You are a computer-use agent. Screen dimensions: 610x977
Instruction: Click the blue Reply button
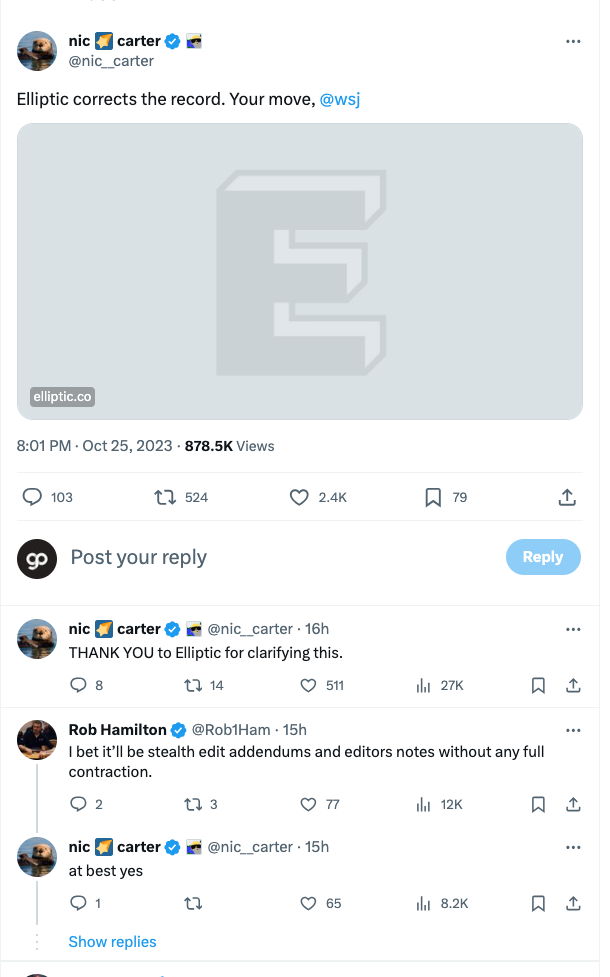(x=543, y=557)
